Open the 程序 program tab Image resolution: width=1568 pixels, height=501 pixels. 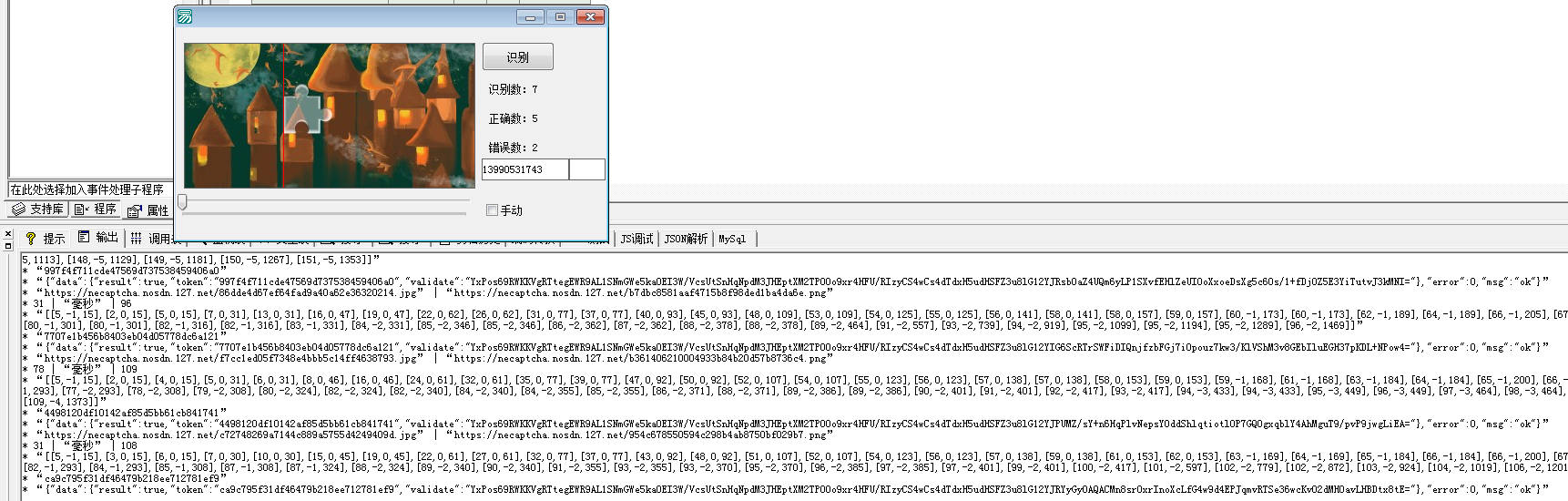pos(96,210)
